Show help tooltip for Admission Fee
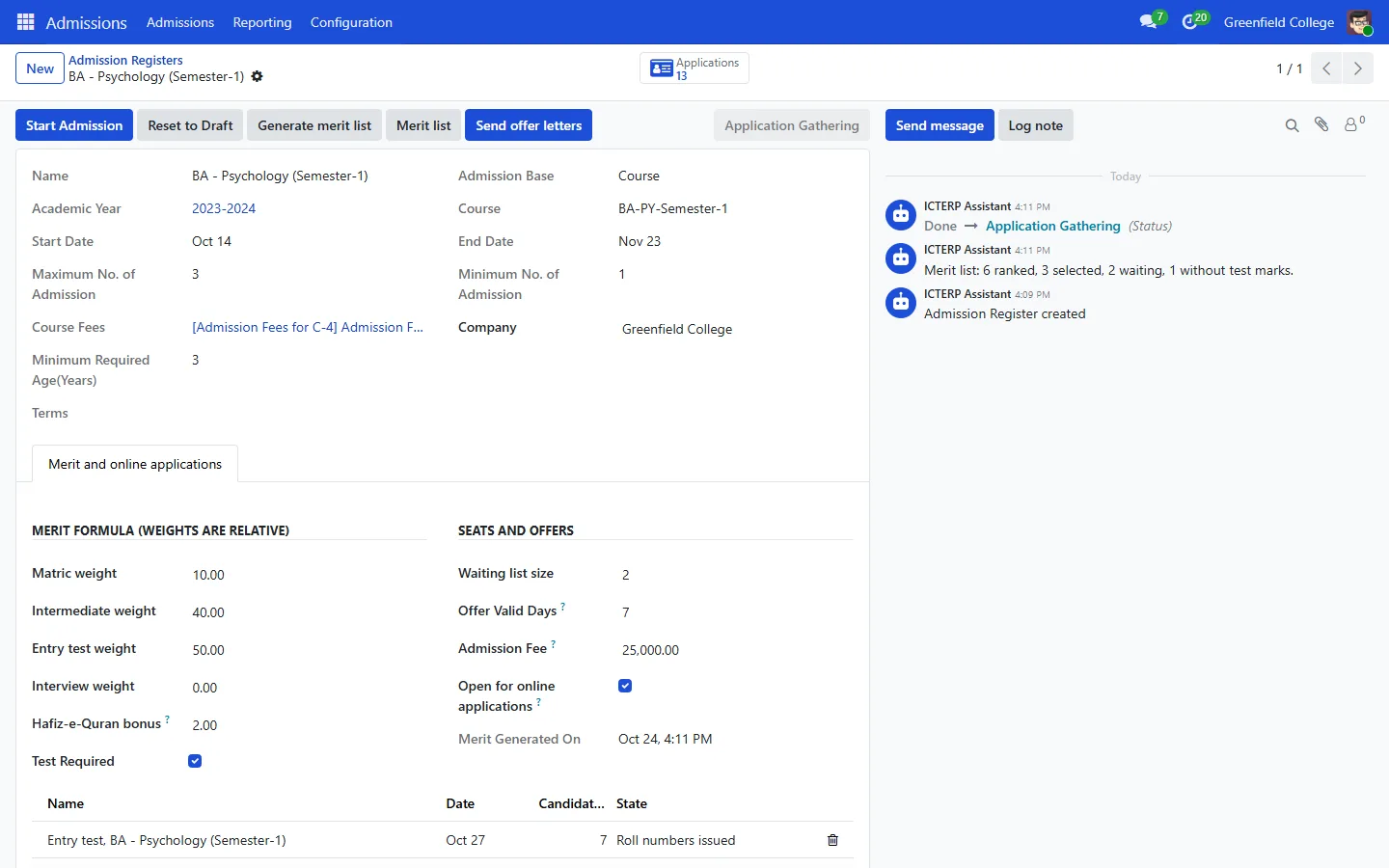Viewport: 1389px width, 868px height. tap(553, 644)
